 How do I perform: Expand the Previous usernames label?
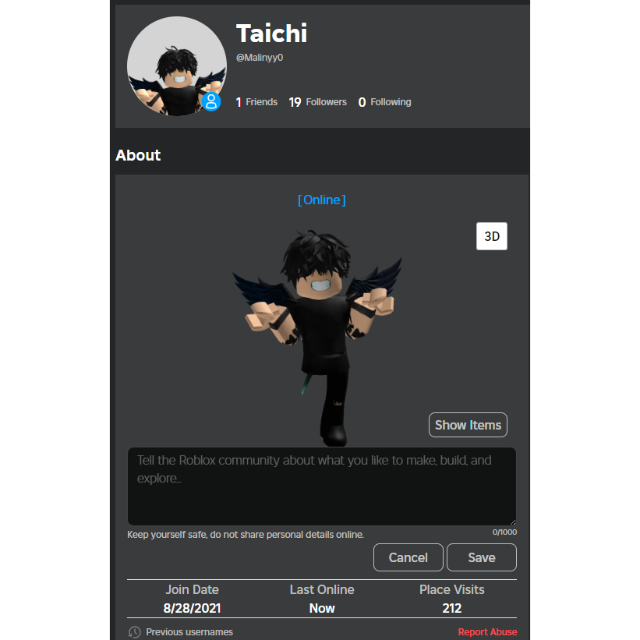click(189, 632)
